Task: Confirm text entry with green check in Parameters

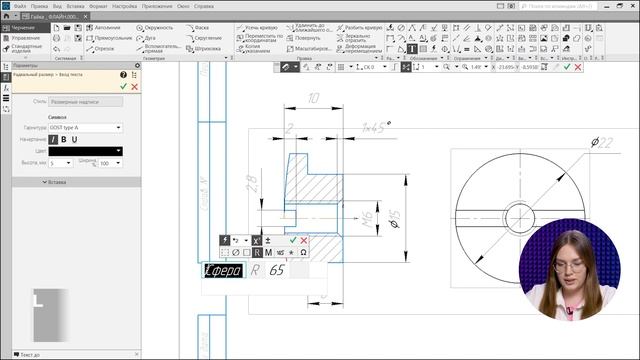Action: point(124,87)
